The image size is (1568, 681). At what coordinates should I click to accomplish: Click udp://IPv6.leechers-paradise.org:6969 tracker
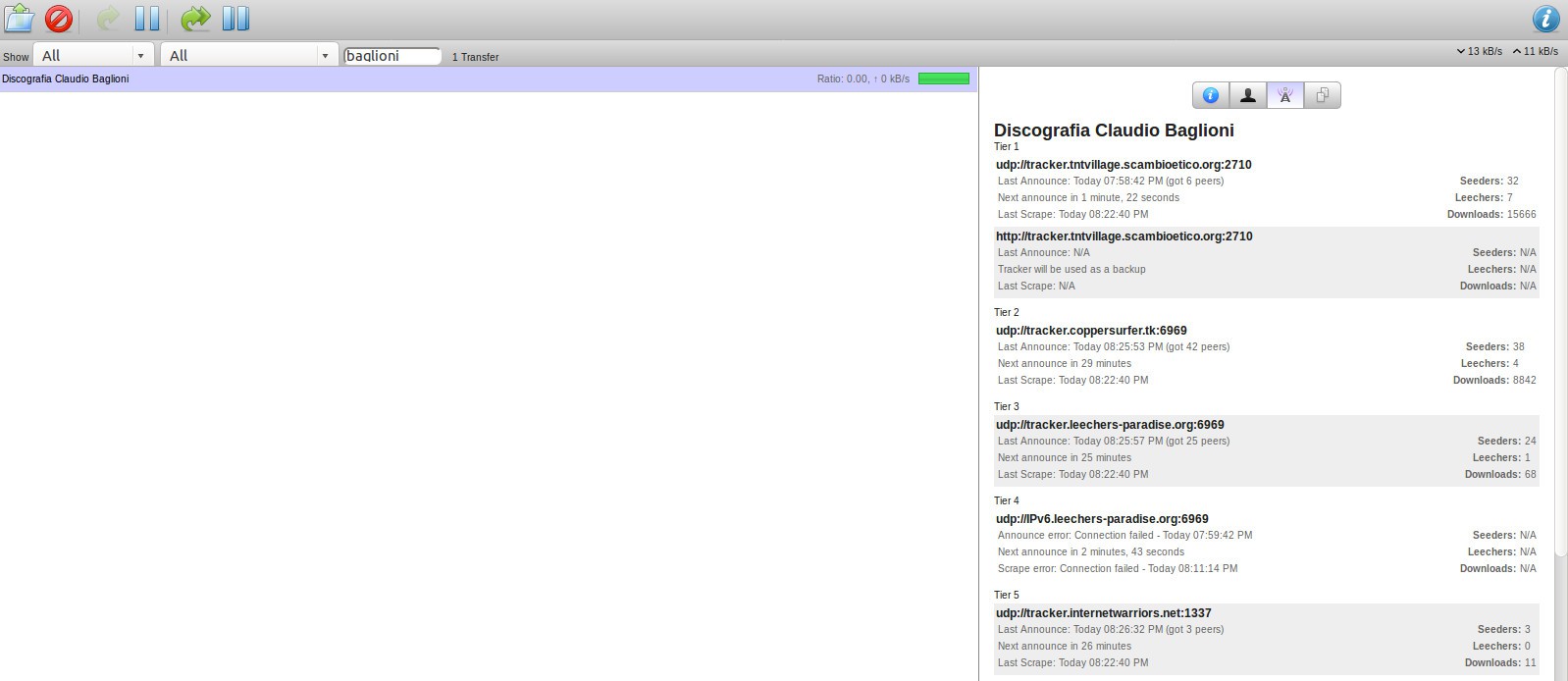[1102, 519]
